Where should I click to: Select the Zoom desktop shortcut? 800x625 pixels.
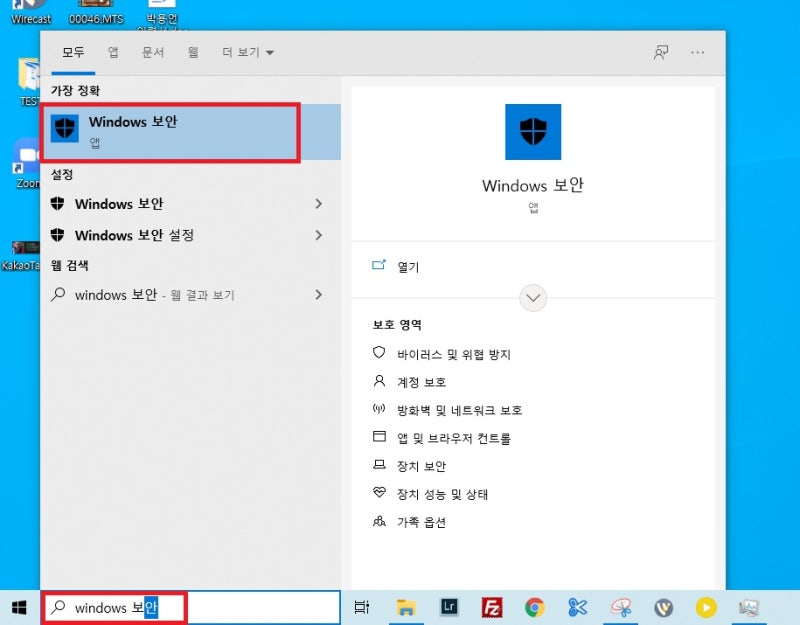(x=27, y=163)
